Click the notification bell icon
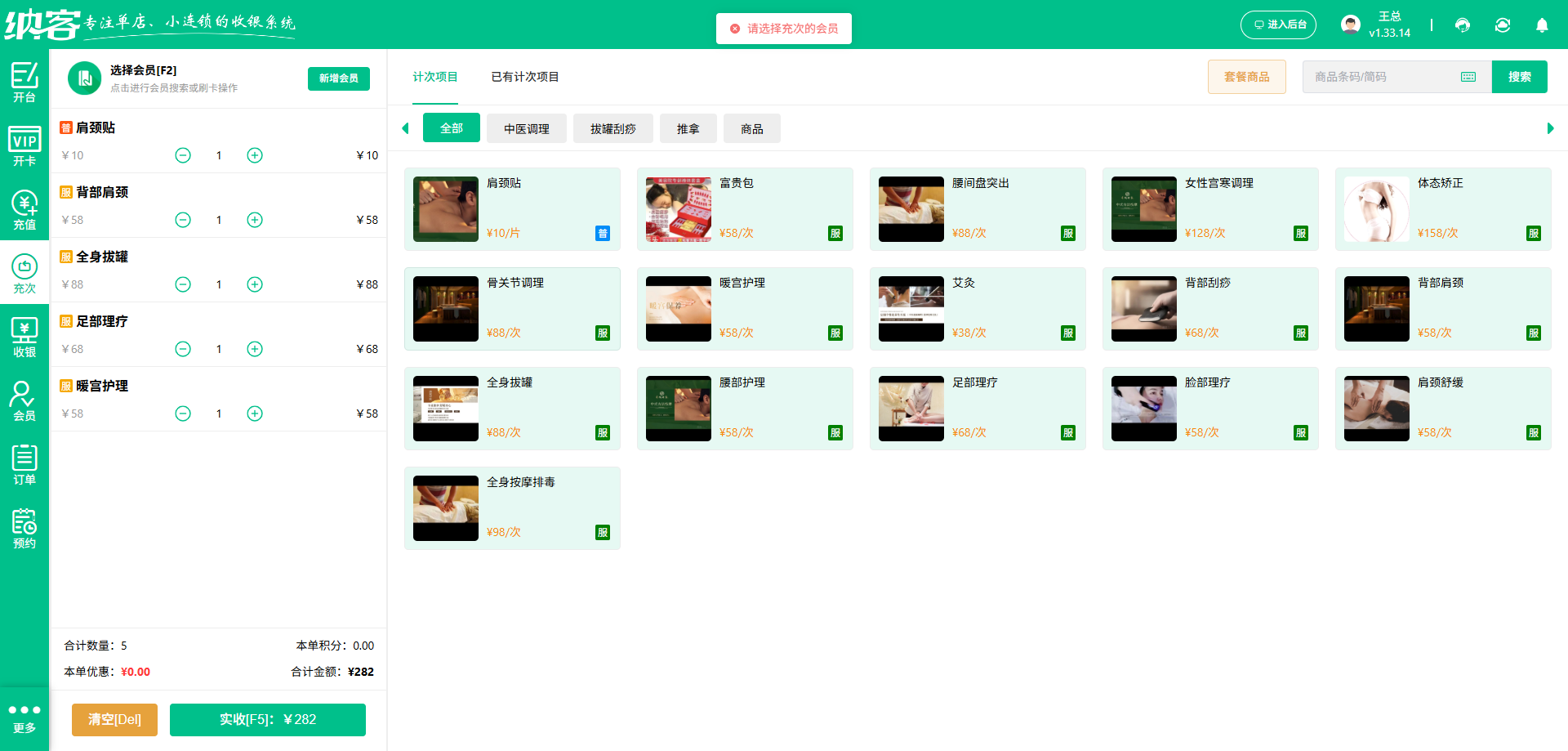 point(1542,25)
